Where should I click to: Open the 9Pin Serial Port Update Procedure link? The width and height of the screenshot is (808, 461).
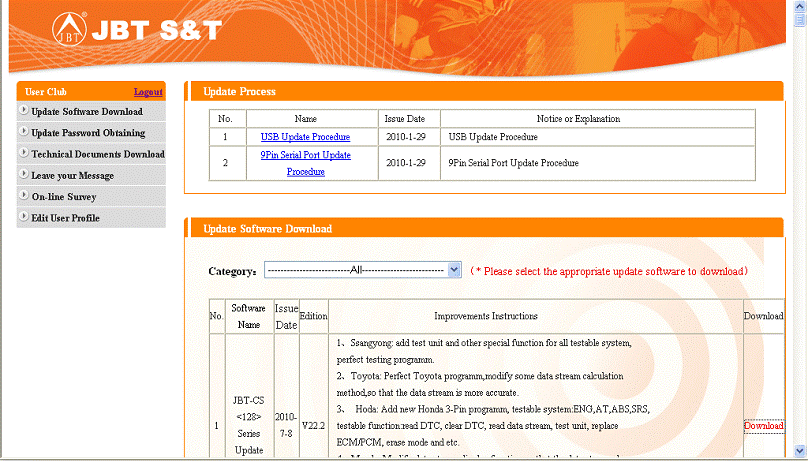tap(305, 163)
